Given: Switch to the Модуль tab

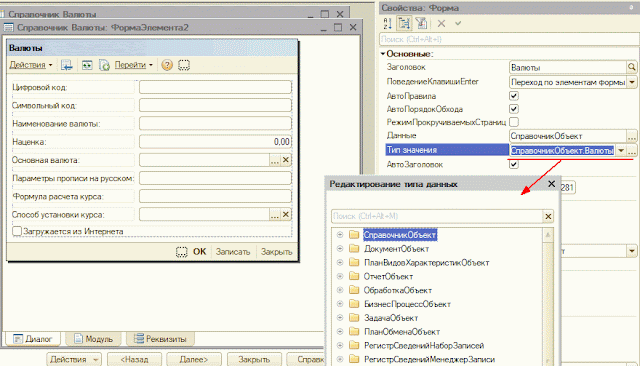Looking at the screenshot, I should [93, 339].
